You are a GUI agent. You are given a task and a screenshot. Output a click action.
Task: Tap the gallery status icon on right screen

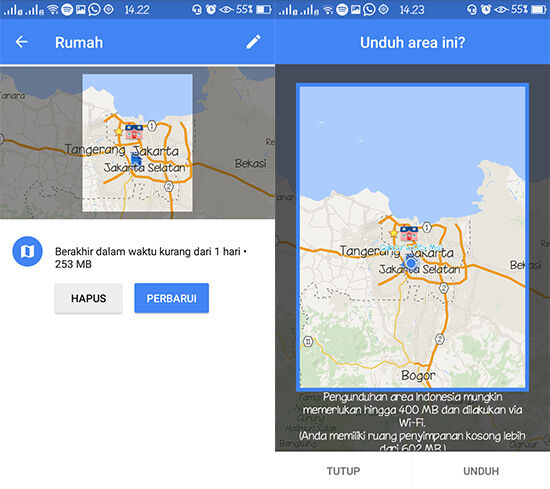click(x=355, y=9)
